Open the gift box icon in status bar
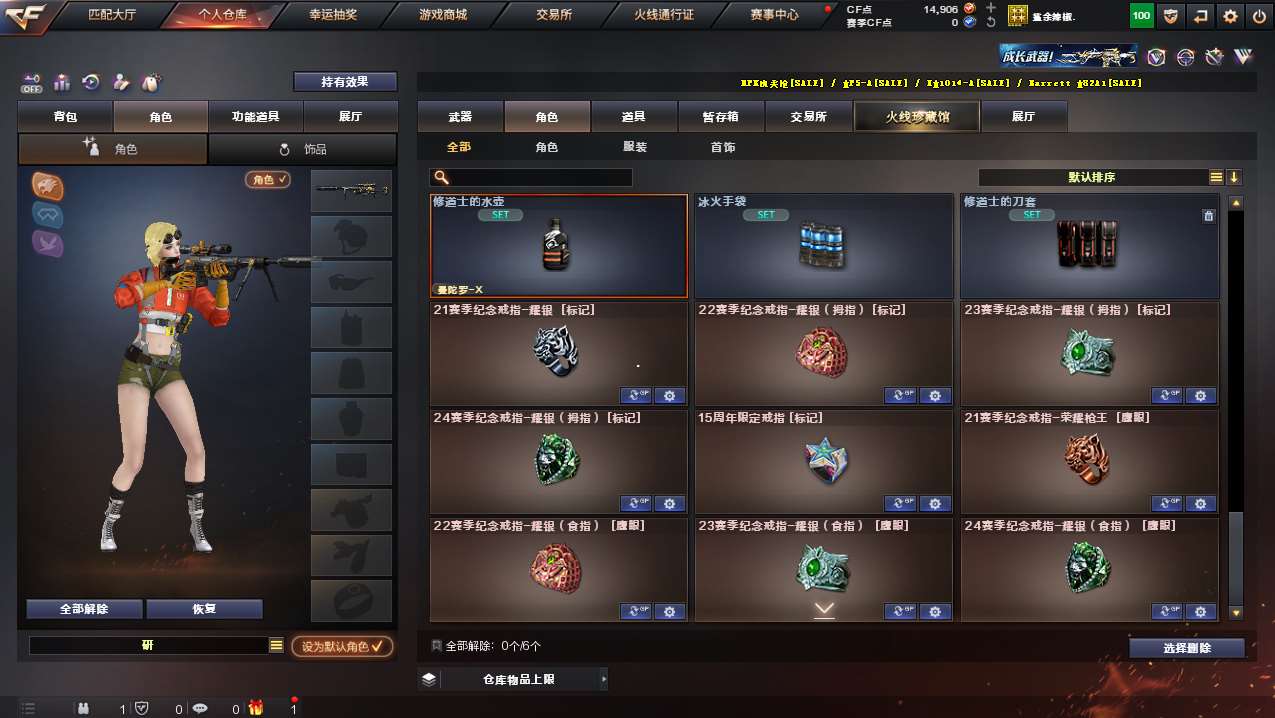Viewport: 1275px width, 718px height. (256, 708)
